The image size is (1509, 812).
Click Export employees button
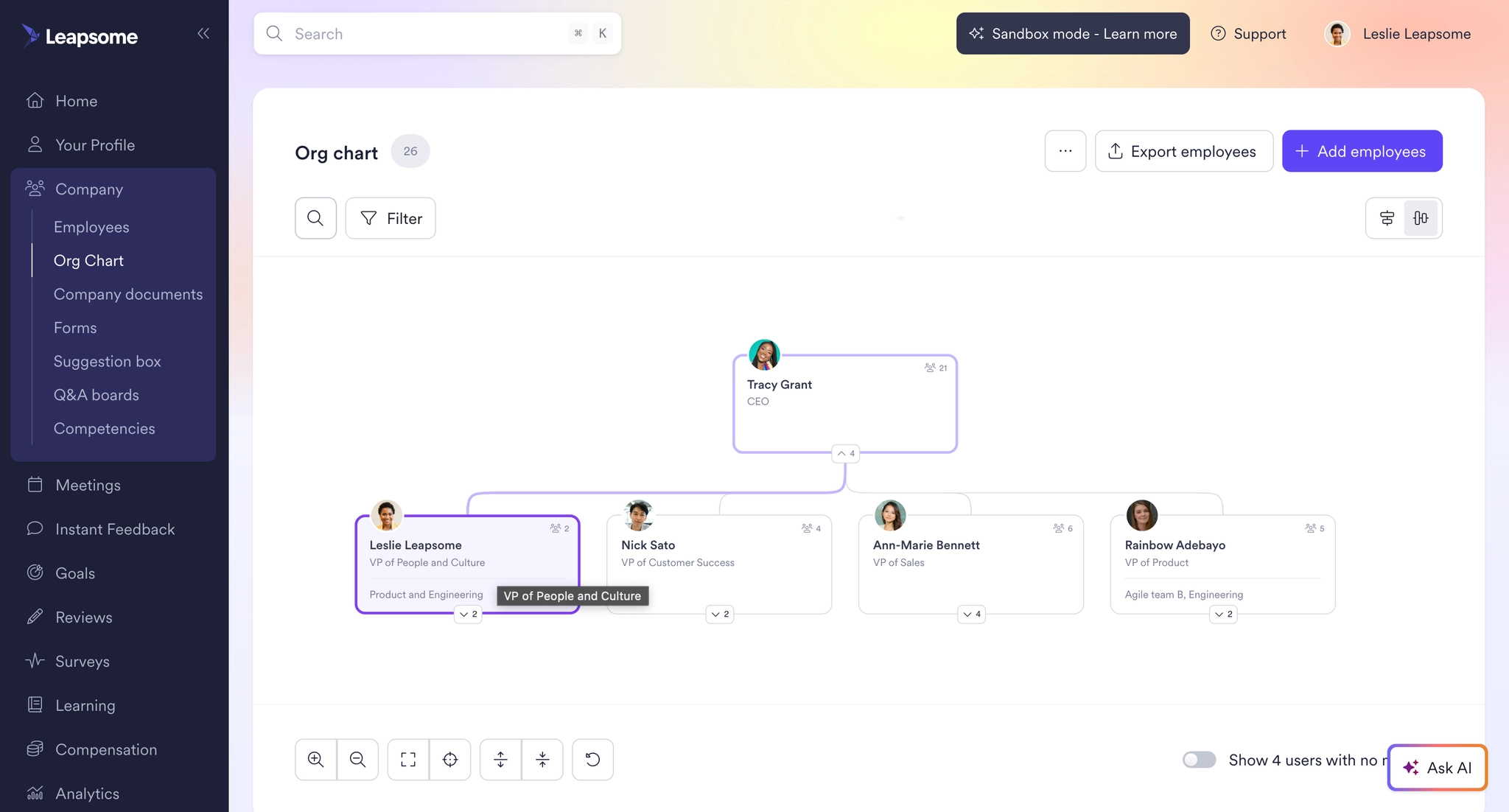pos(1183,151)
